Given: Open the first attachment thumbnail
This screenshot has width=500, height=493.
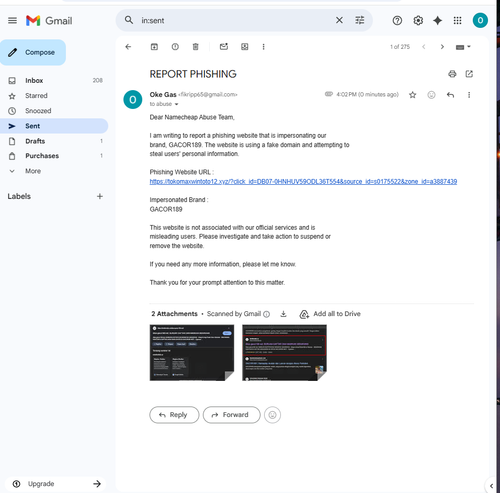Looking at the screenshot, I should click(x=192, y=353).
